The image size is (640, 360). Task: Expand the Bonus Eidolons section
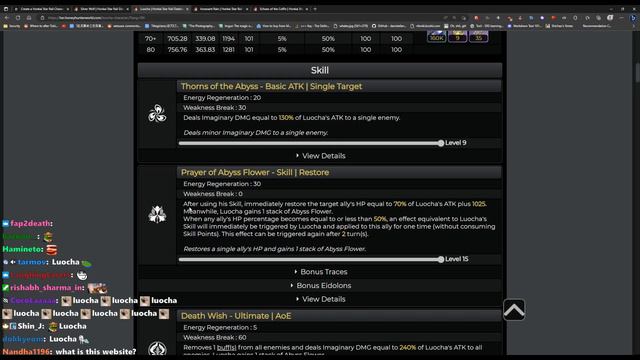320,286
